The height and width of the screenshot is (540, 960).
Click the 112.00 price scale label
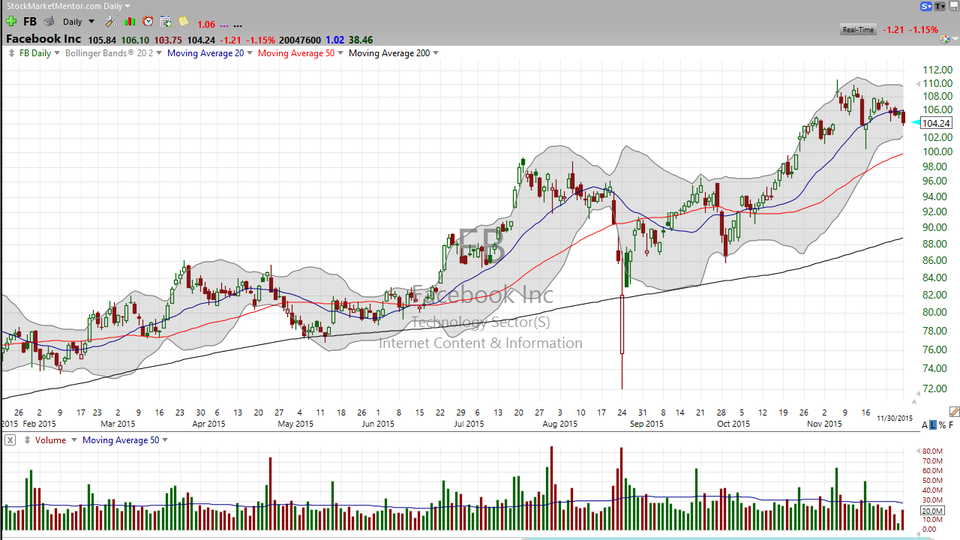point(938,70)
